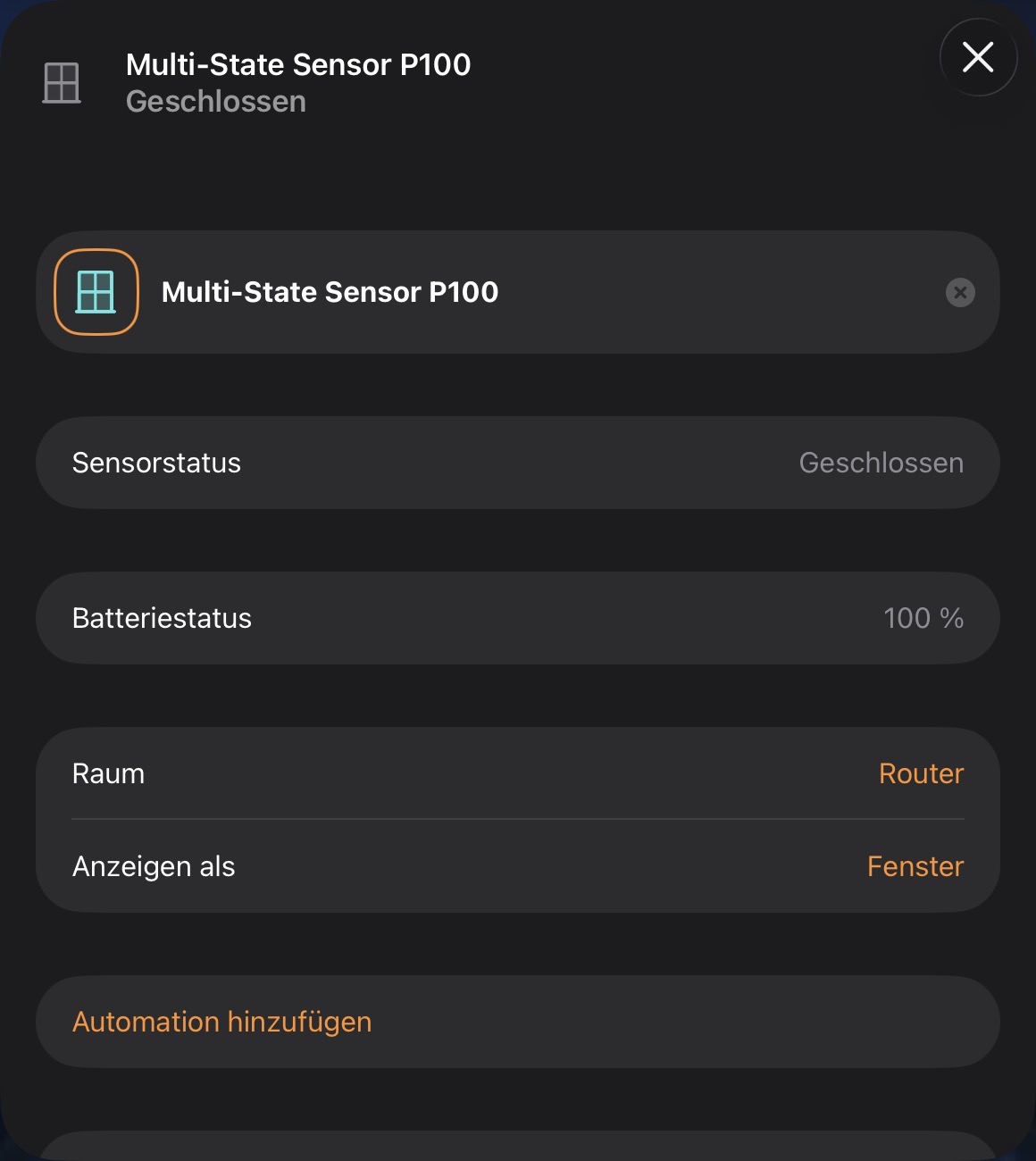
Task: Change the Fenster display type
Action: click(x=915, y=866)
